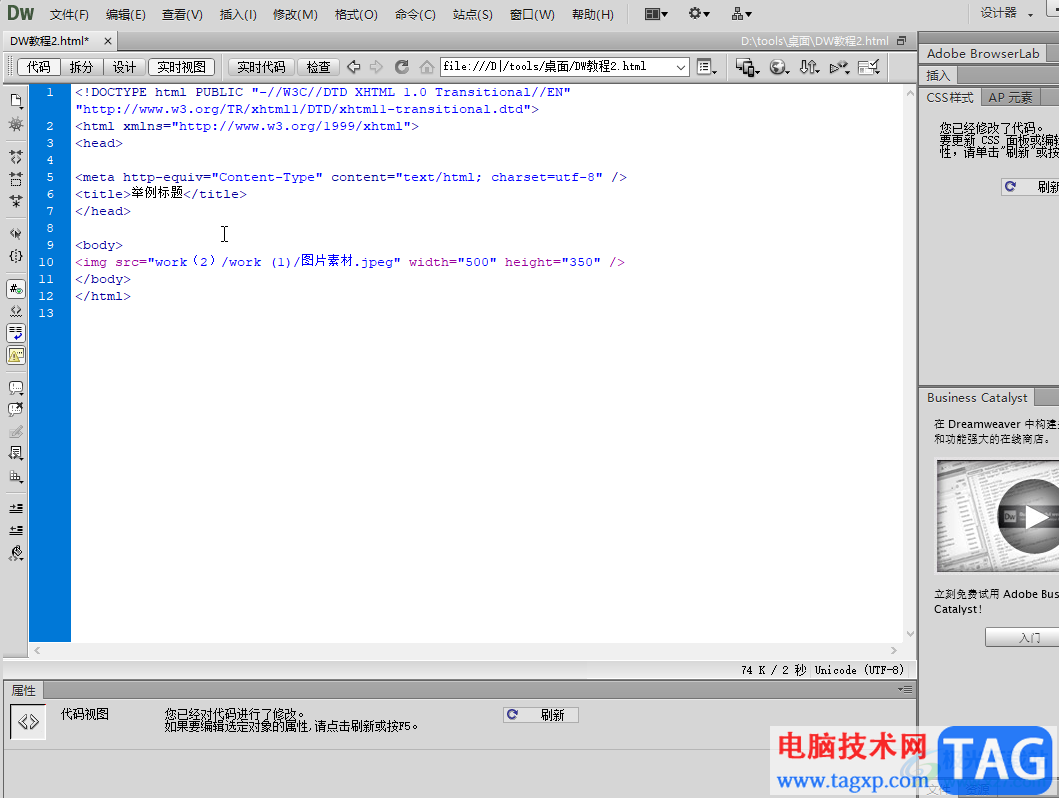Outdent code icon
The height and width of the screenshot is (798, 1059).
point(16,530)
